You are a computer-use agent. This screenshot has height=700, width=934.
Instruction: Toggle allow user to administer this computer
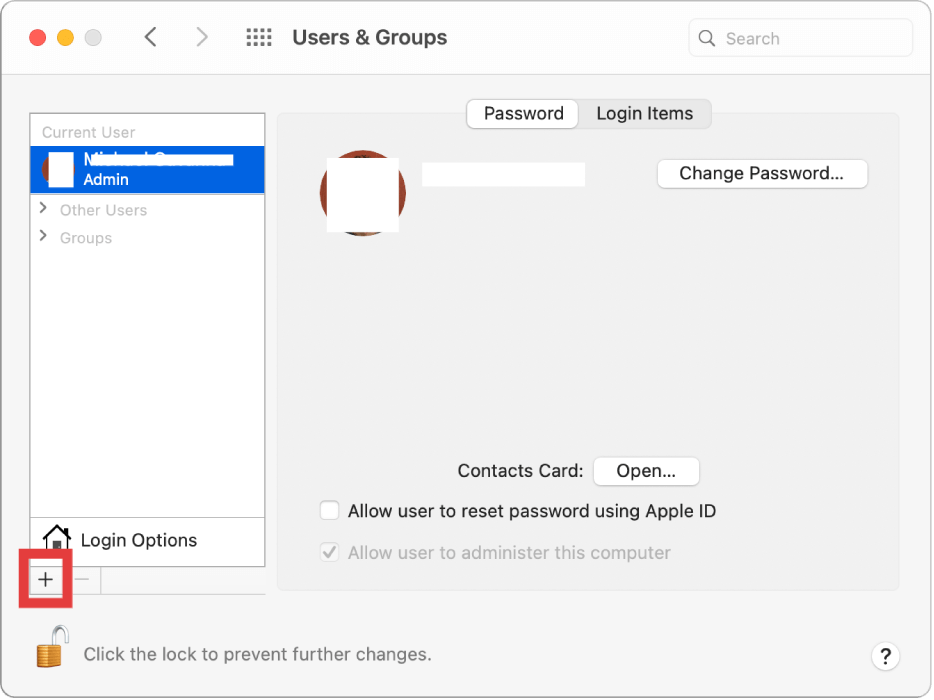pyautogui.click(x=330, y=552)
